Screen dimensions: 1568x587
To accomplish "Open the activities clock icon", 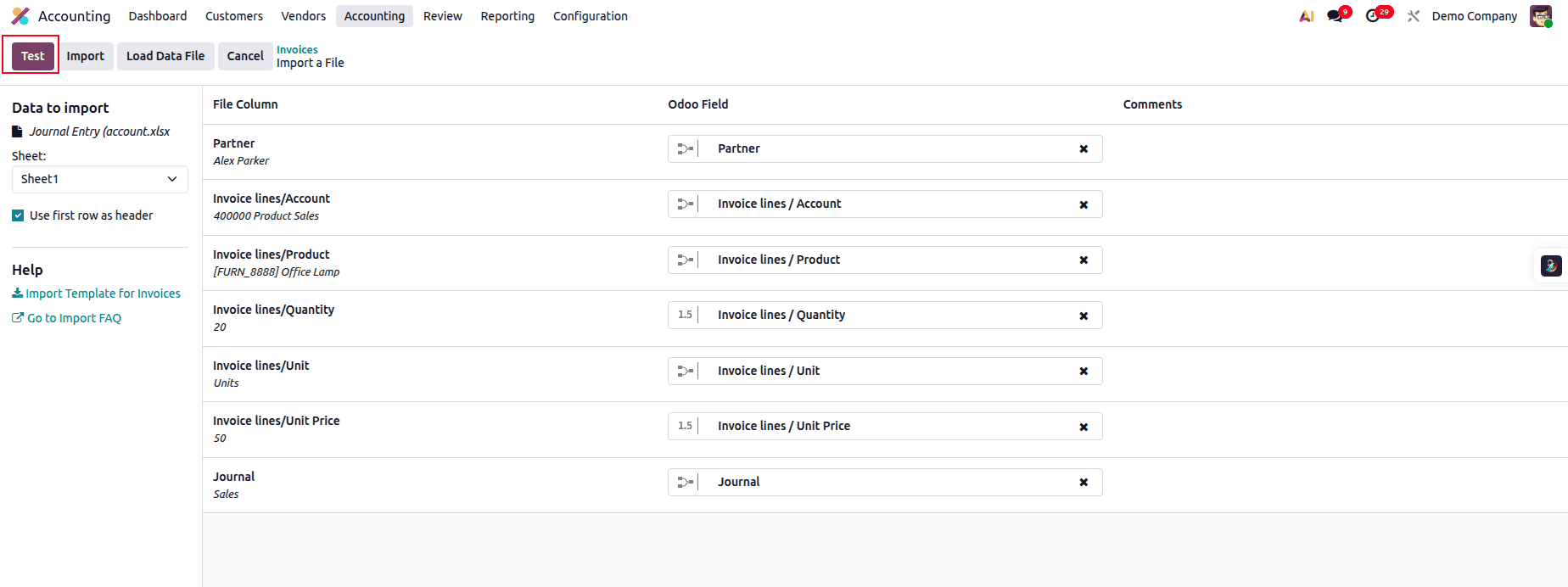I will 1373,16.
